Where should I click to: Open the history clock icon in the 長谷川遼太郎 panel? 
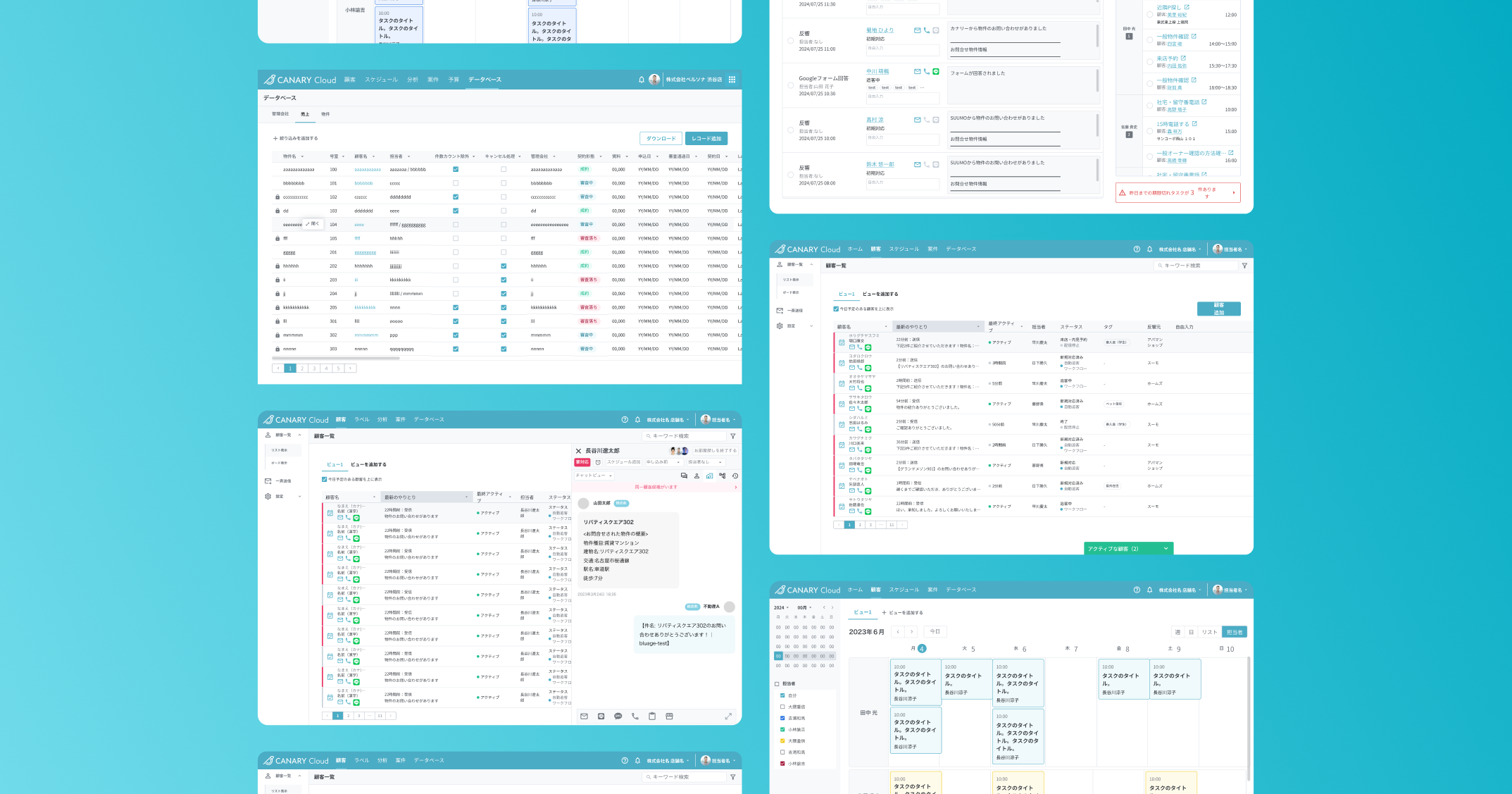pyautogui.click(x=735, y=476)
